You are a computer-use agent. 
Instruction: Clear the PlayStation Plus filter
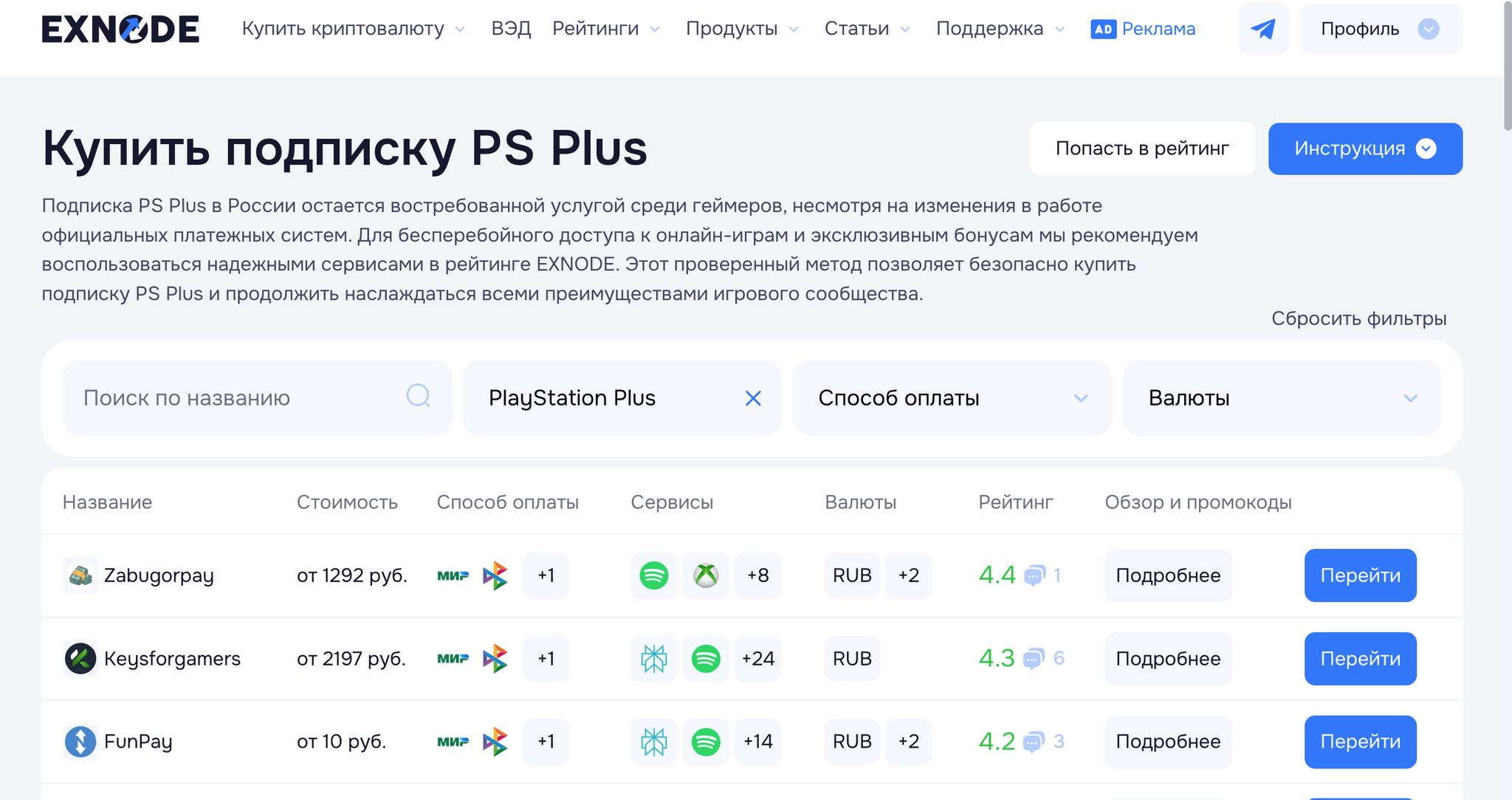pos(753,399)
